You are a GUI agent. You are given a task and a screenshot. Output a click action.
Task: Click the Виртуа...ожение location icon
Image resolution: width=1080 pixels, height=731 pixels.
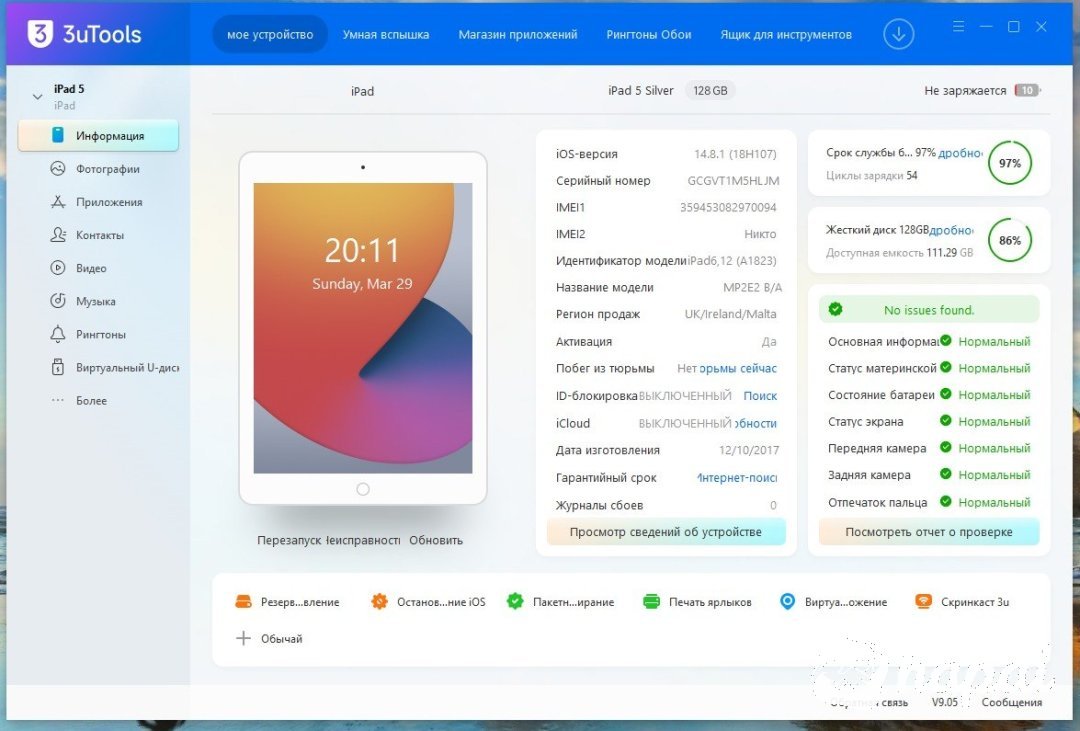[x=787, y=601]
